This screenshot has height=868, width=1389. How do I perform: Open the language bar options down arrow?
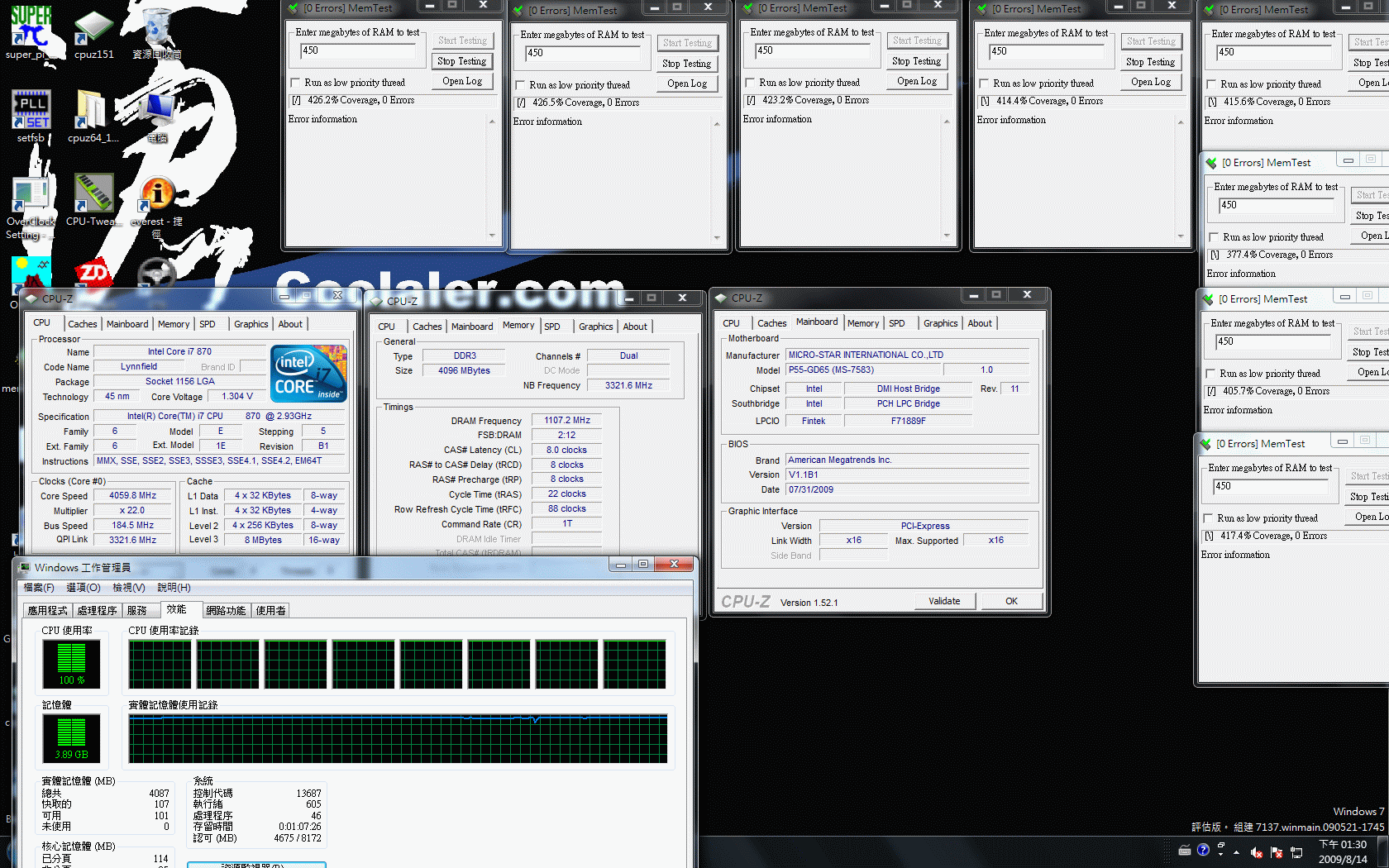pos(1221,856)
